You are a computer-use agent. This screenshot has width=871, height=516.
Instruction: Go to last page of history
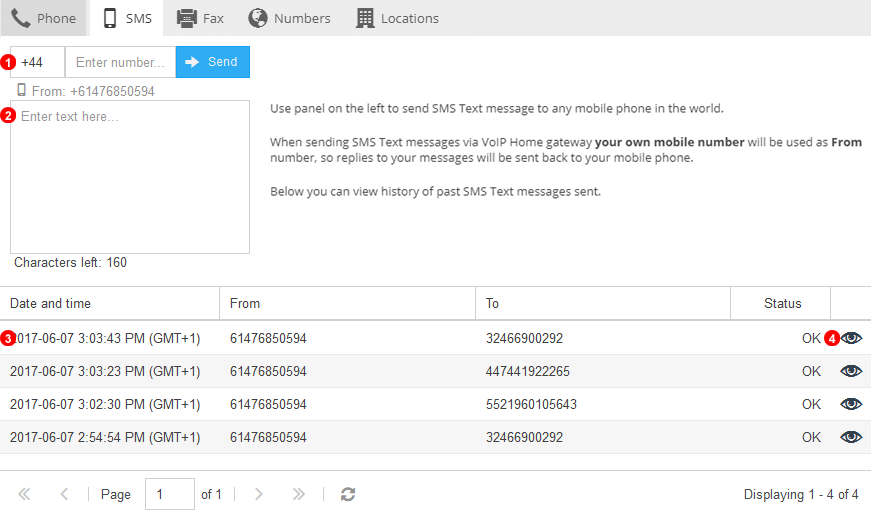tap(298, 494)
